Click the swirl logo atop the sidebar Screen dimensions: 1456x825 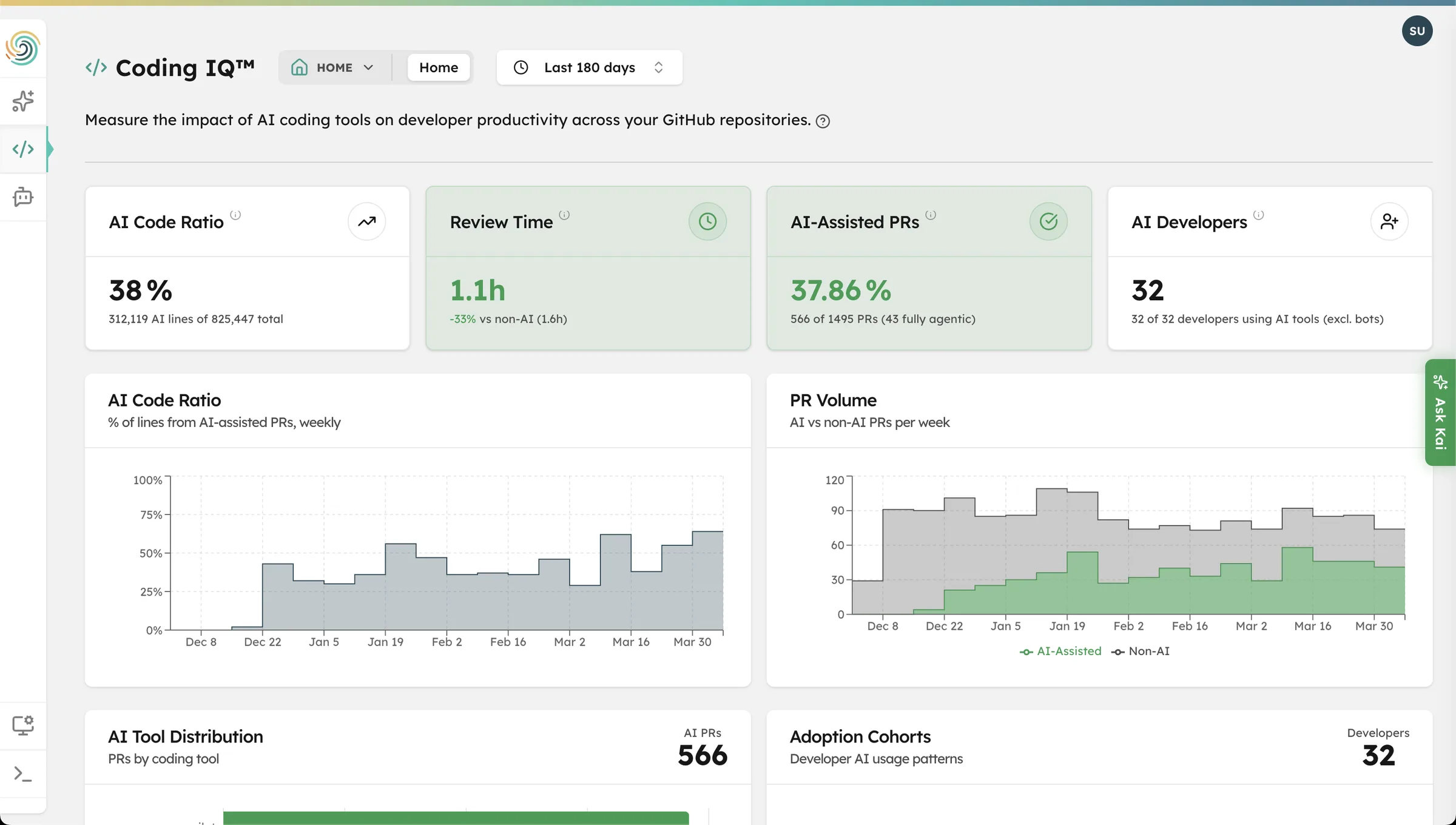pyautogui.click(x=23, y=48)
